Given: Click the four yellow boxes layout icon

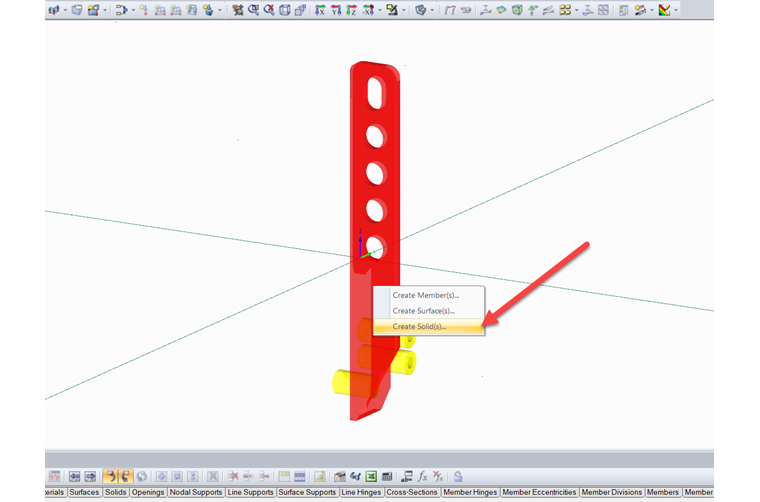Looking at the screenshot, I should (x=565, y=10).
